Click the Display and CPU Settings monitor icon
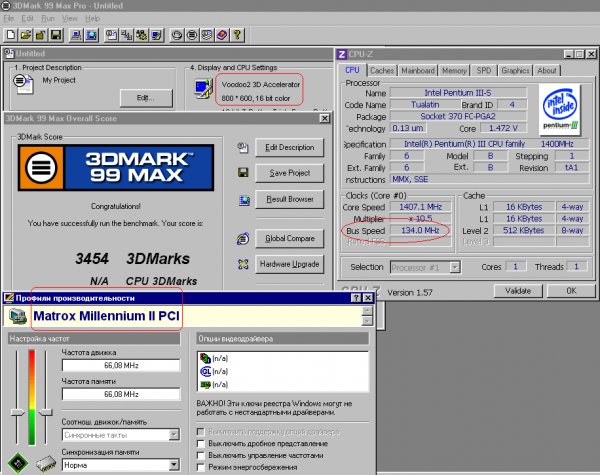This screenshot has height=475, width=600. [x=203, y=88]
